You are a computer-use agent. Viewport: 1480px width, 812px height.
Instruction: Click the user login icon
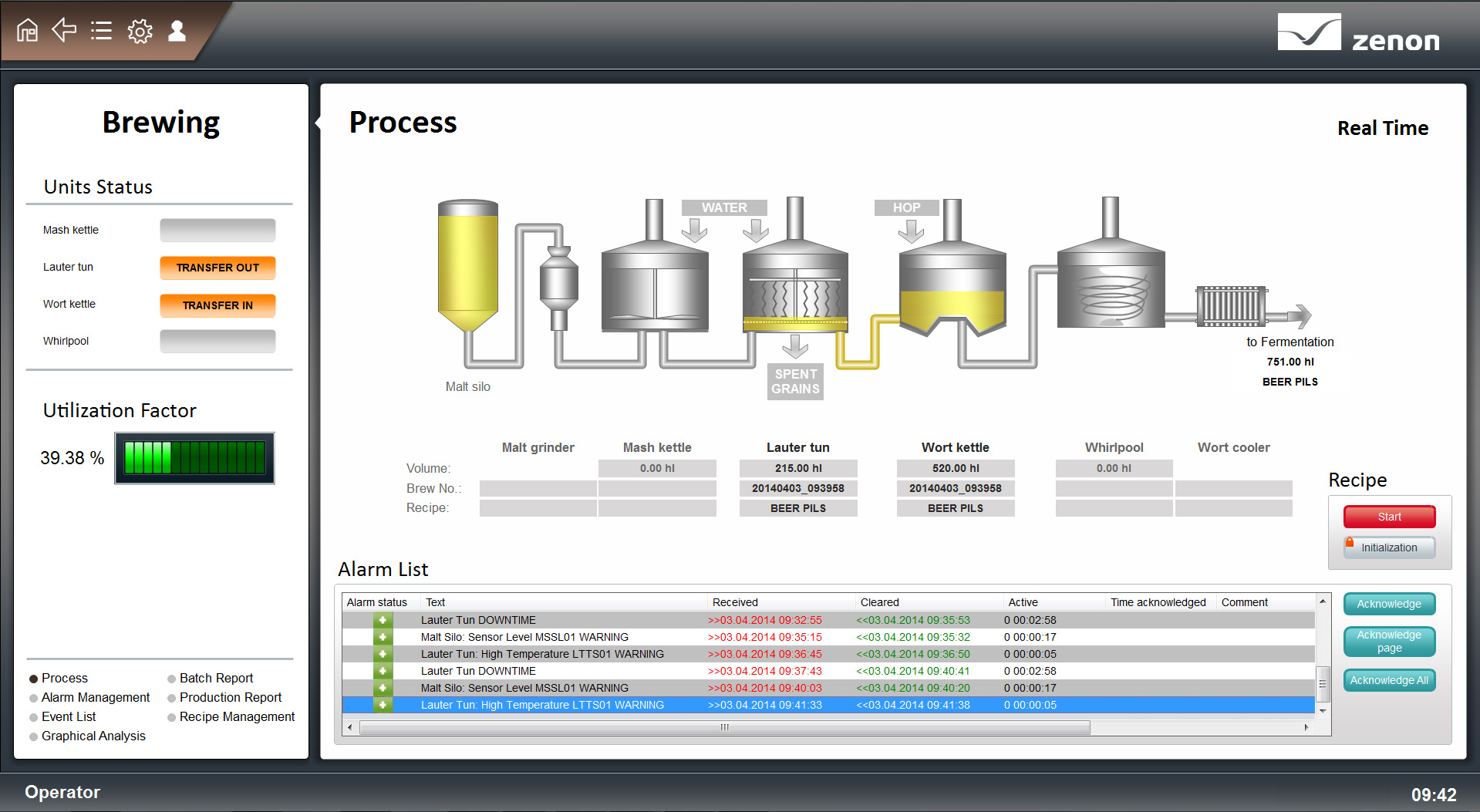pos(177,31)
